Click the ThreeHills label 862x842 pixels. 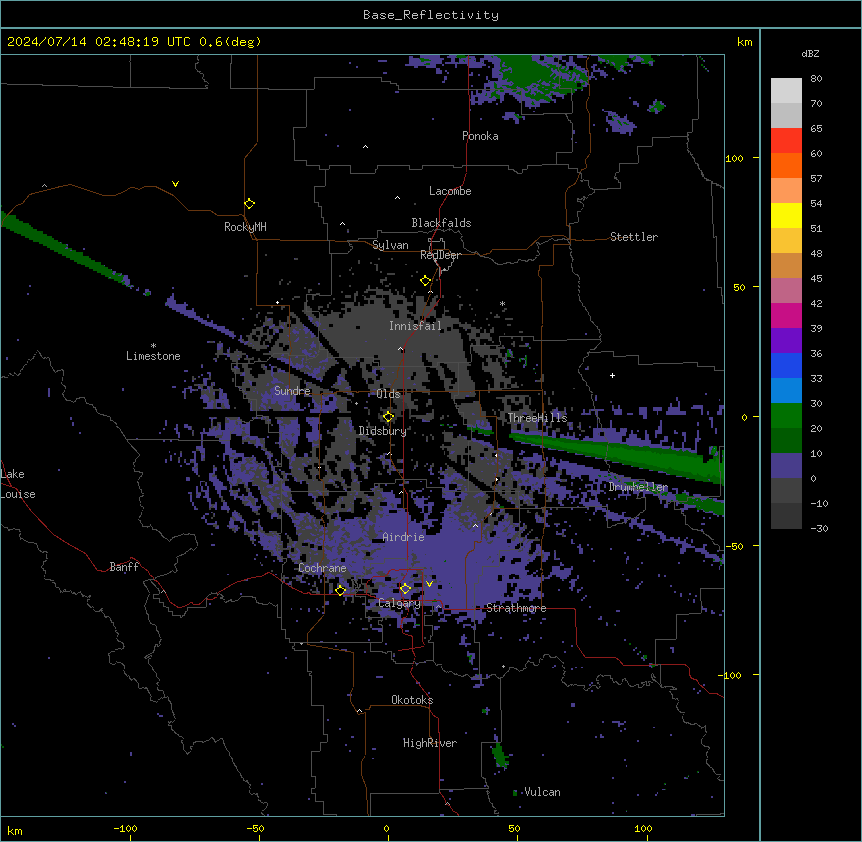pos(537,418)
